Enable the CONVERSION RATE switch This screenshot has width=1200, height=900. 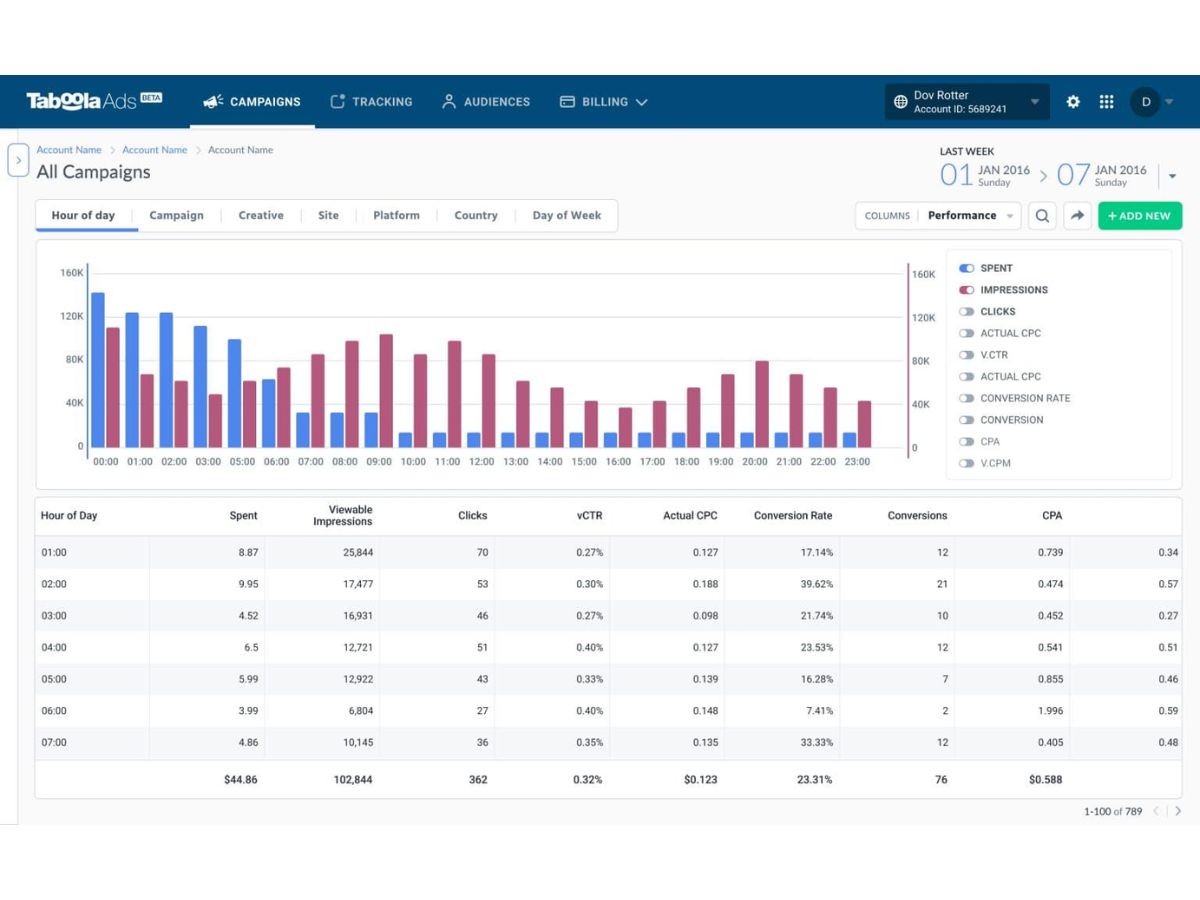[966, 398]
